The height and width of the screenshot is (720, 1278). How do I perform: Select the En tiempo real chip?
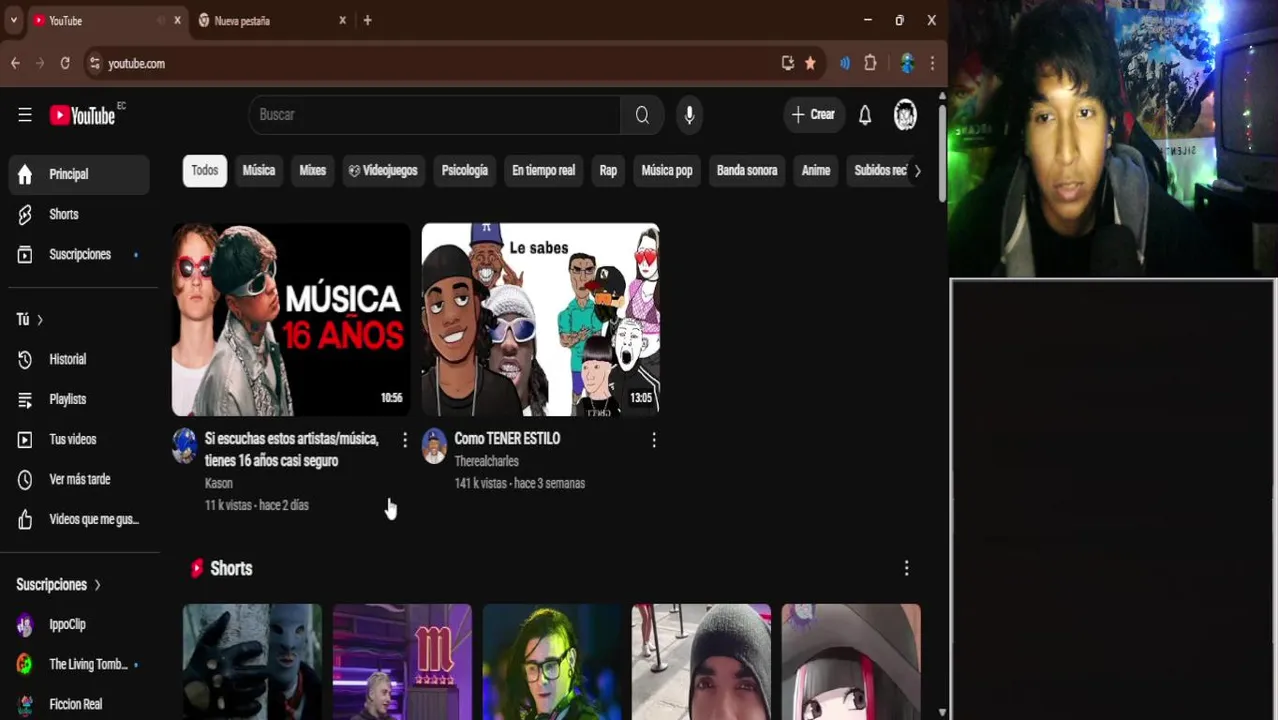click(x=543, y=171)
